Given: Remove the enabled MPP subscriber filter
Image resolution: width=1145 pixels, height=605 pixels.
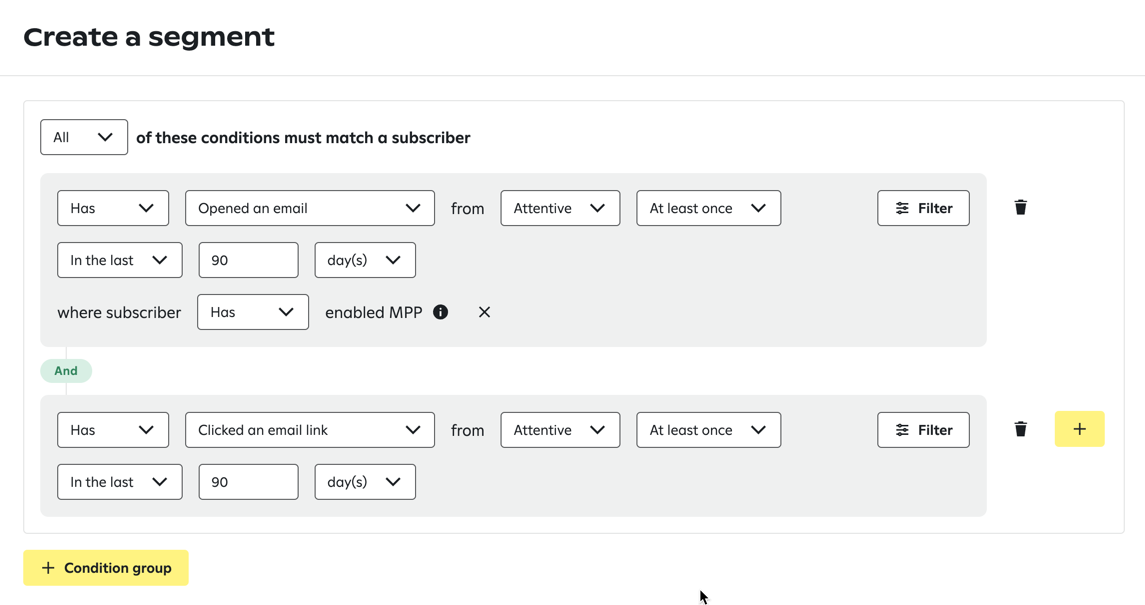Looking at the screenshot, I should (484, 311).
